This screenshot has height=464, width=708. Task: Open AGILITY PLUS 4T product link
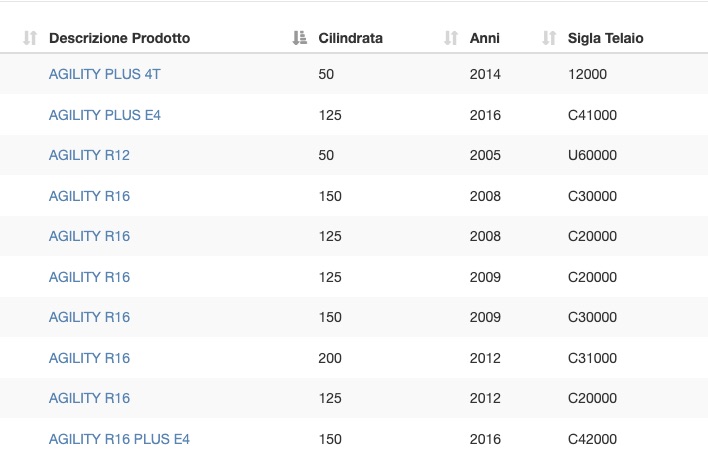point(105,74)
